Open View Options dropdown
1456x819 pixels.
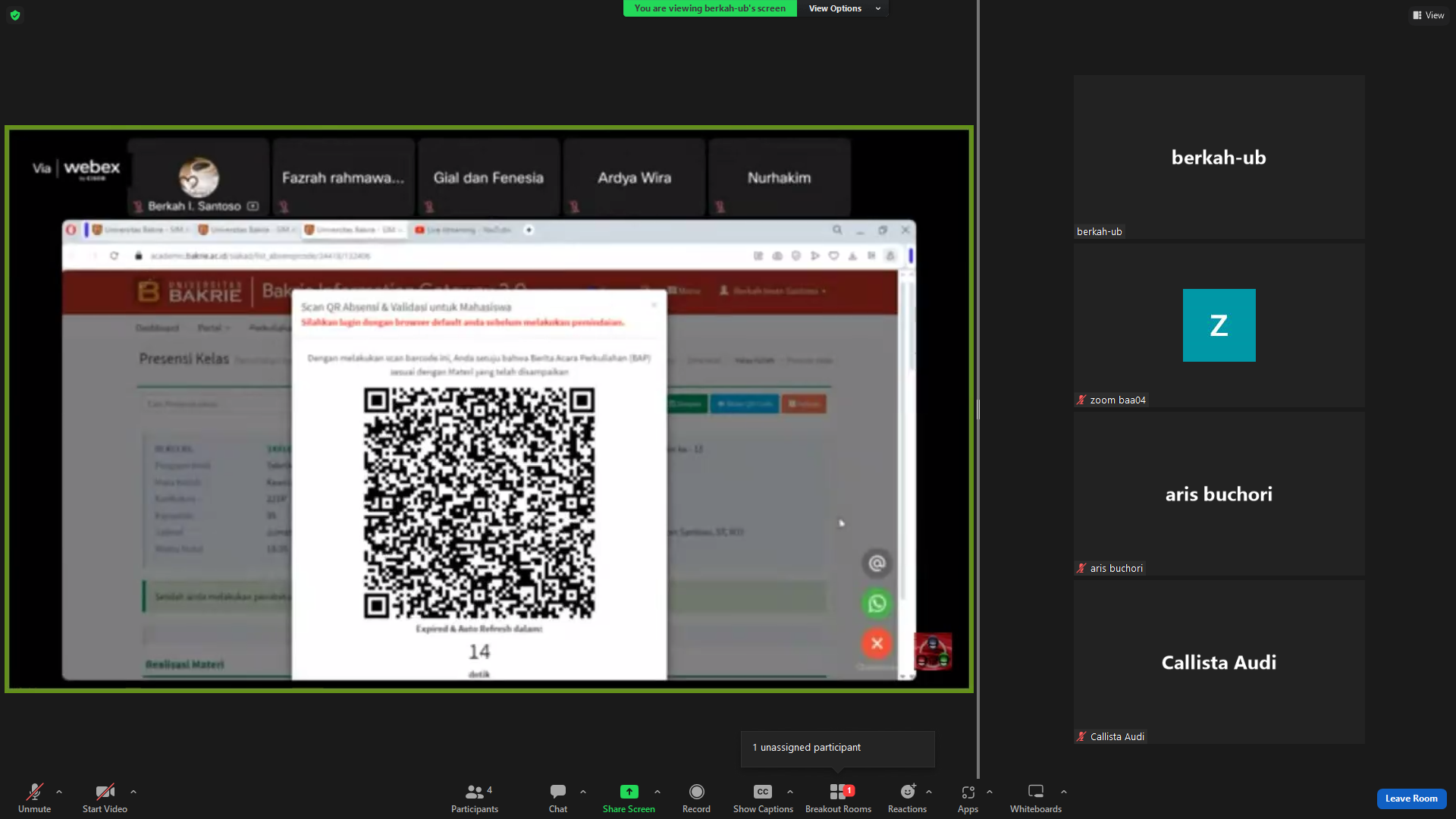pyautogui.click(x=843, y=8)
